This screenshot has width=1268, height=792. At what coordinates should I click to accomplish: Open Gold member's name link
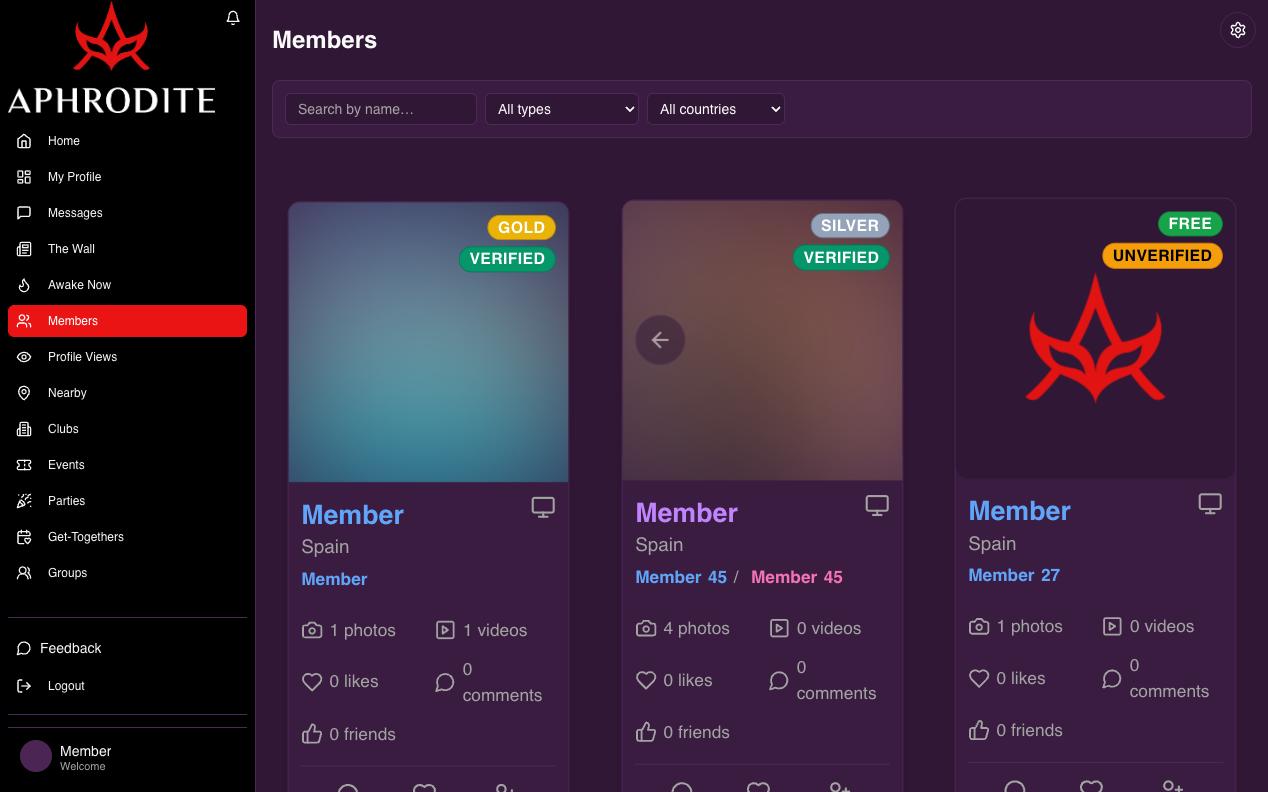point(353,514)
